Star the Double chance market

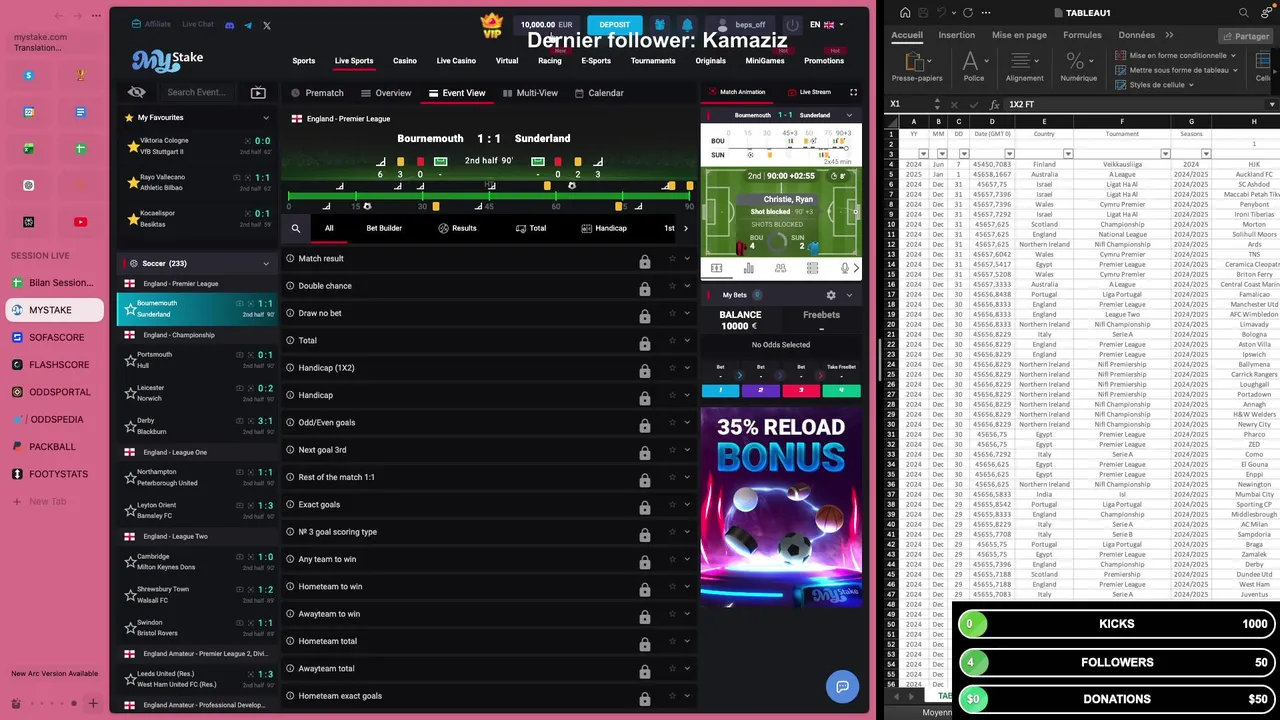tap(672, 286)
